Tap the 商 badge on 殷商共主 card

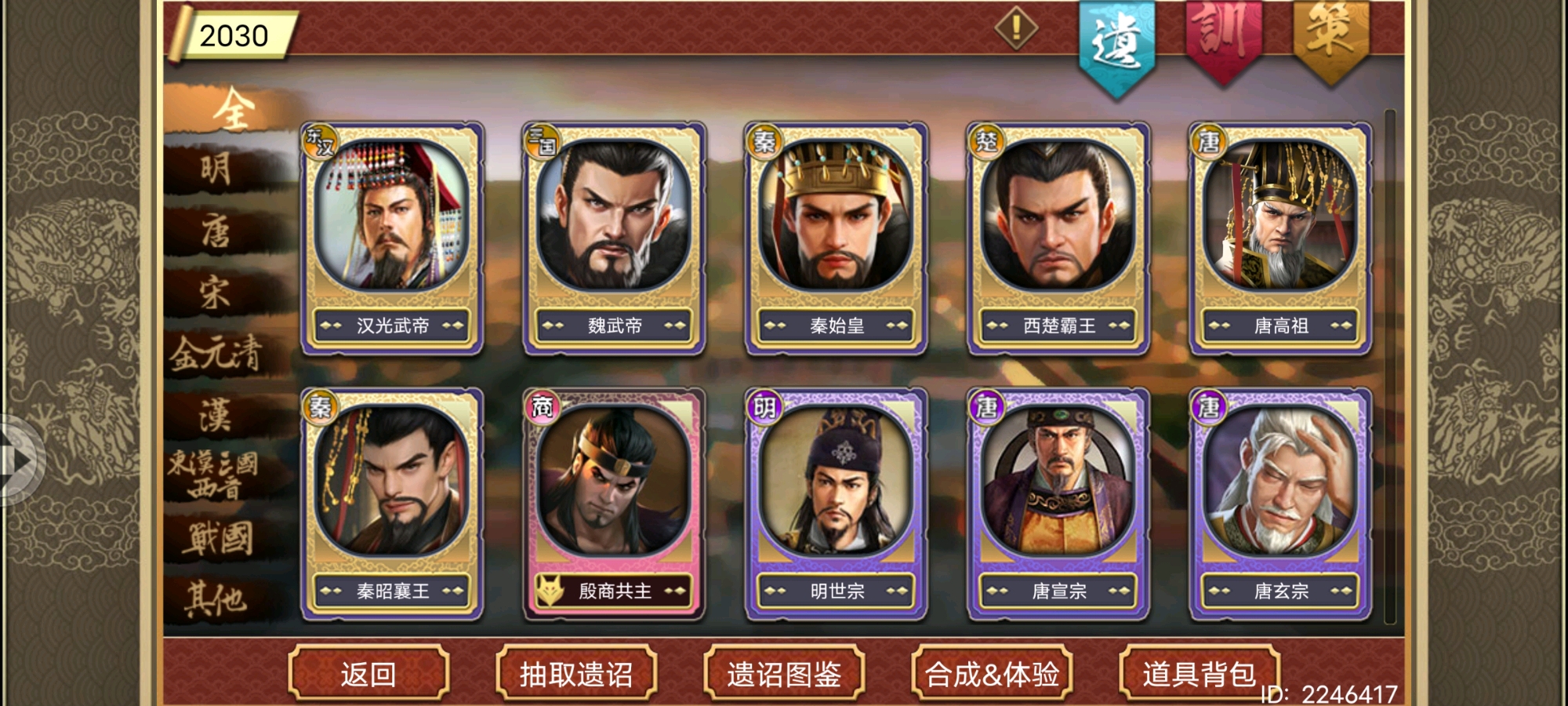pyautogui.click(x=543, y=407)
